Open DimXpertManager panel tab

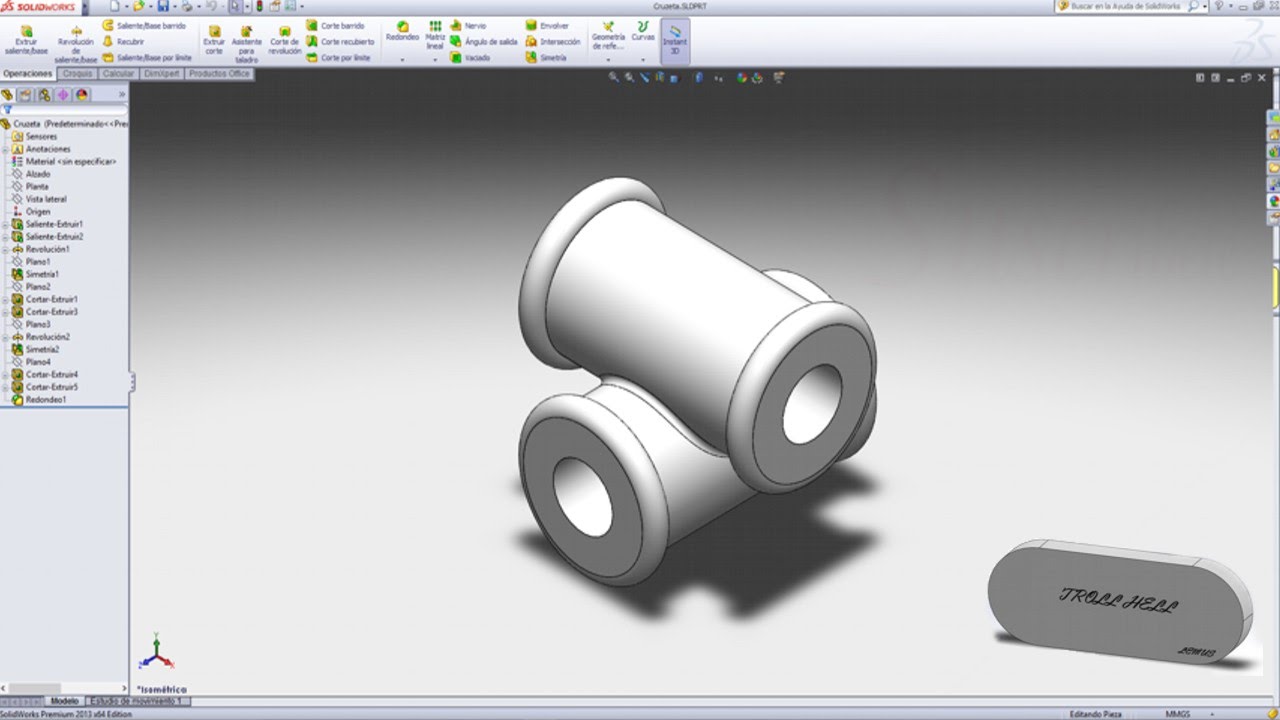63,95
